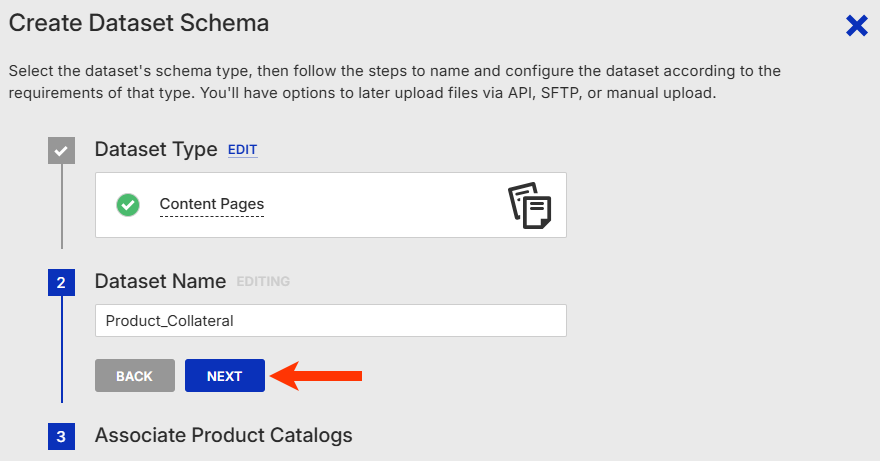The image size is (880, 461).
Task: Click the step 1 completed checkmark badge
Action: (x=61, y=150)
